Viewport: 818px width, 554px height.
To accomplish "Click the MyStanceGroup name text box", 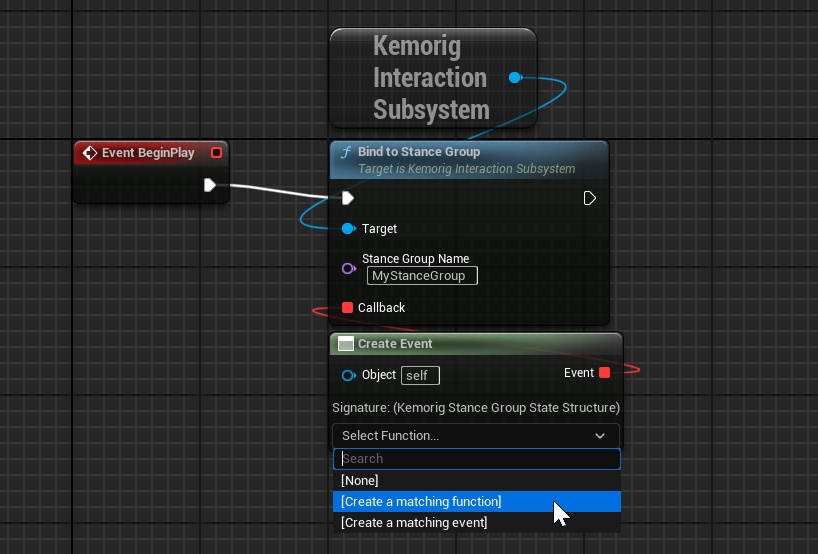I will click(x=422, y=276).
